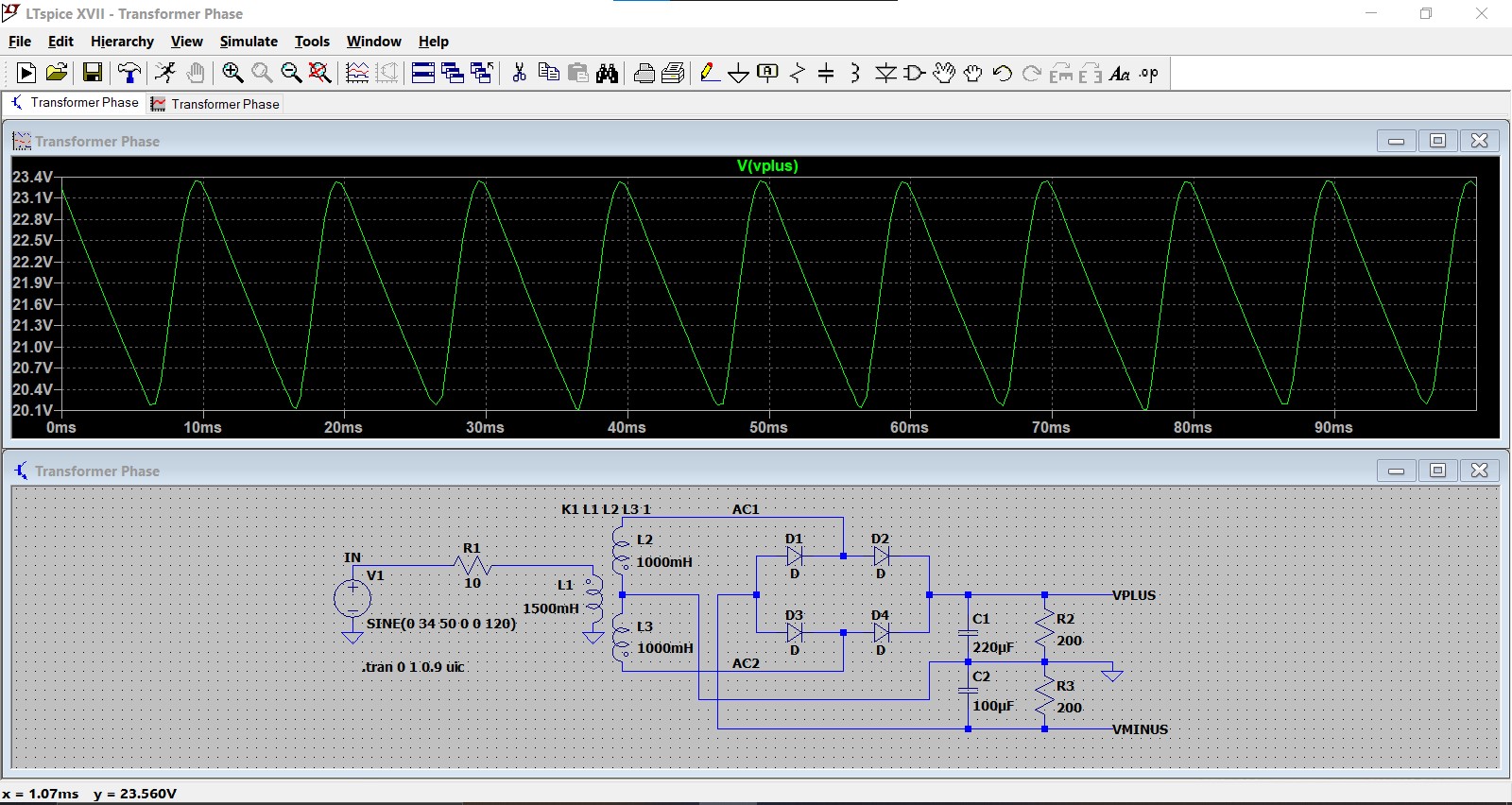Select the Move hand tool

[944, 73]
